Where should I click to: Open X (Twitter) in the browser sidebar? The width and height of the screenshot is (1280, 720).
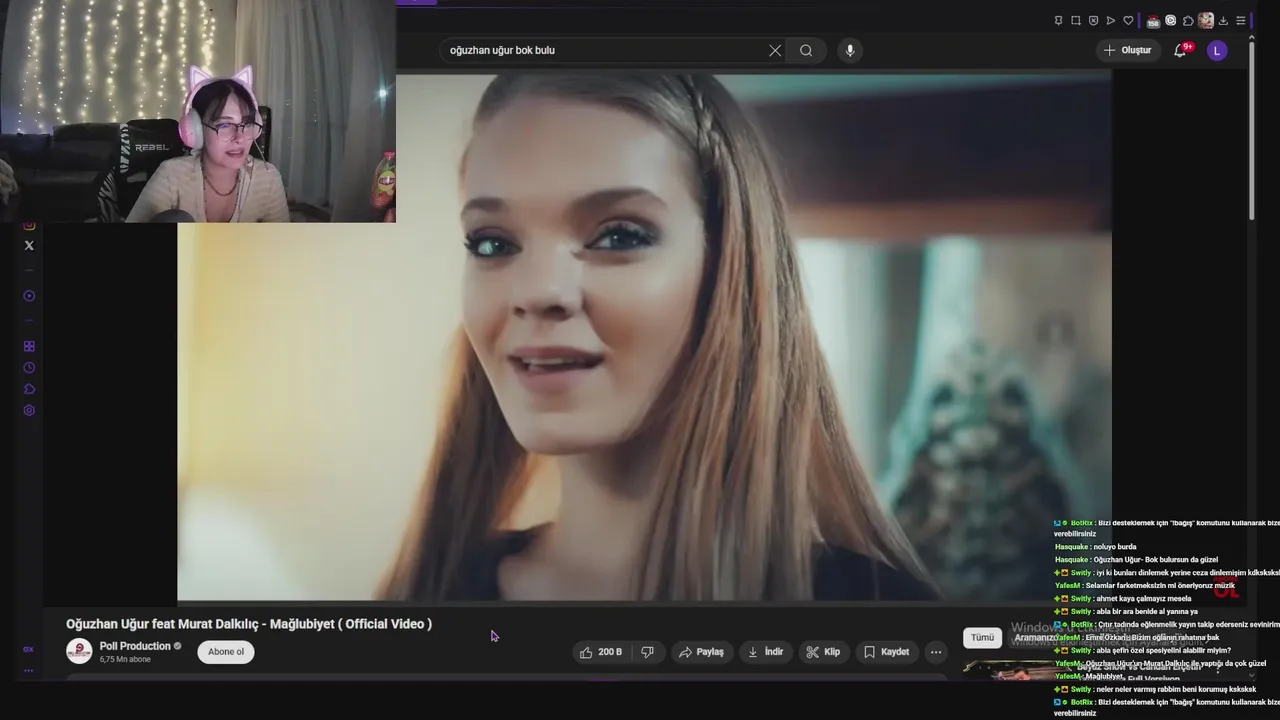point(29,245)
